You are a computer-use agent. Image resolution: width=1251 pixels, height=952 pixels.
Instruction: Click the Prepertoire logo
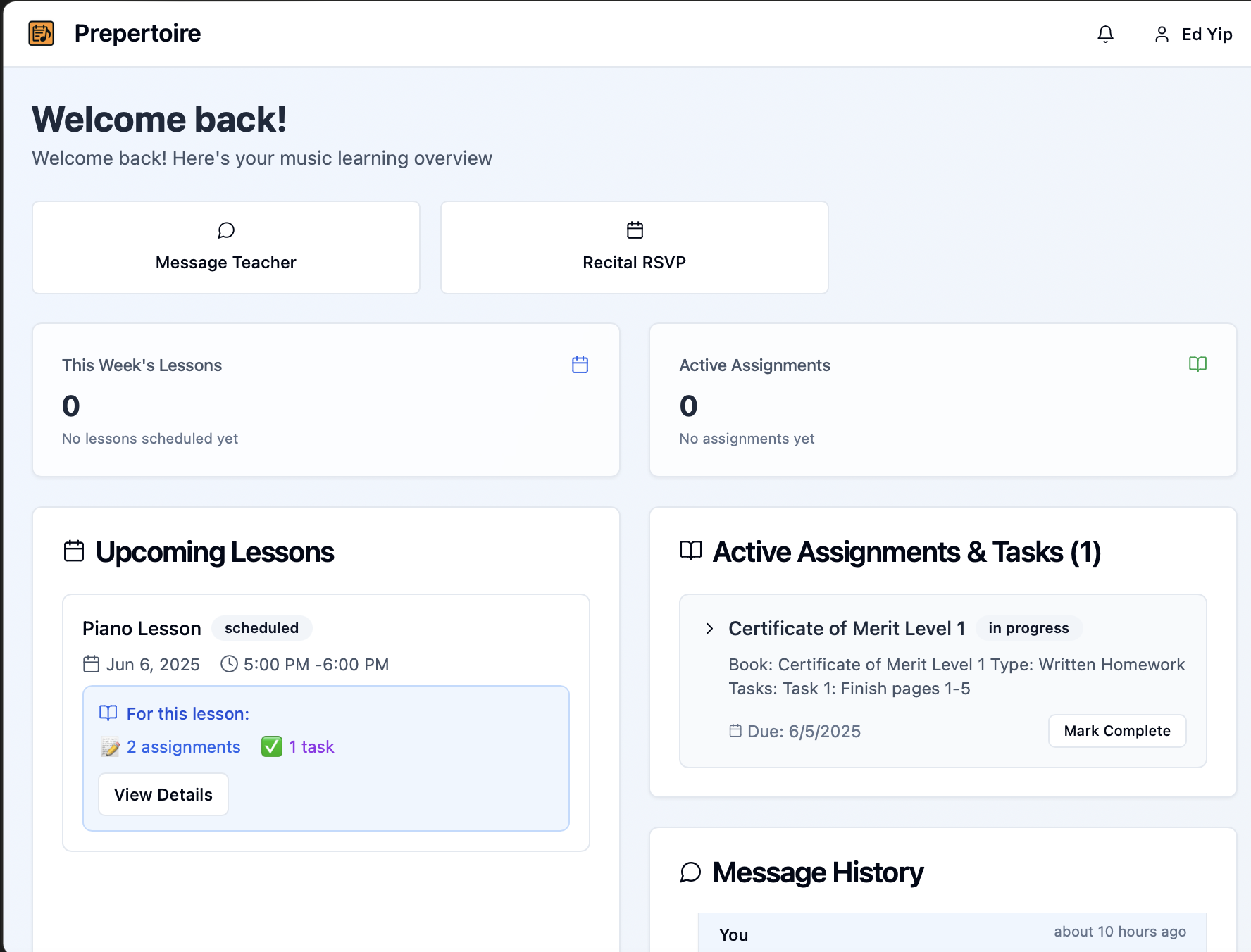[42, 33]
